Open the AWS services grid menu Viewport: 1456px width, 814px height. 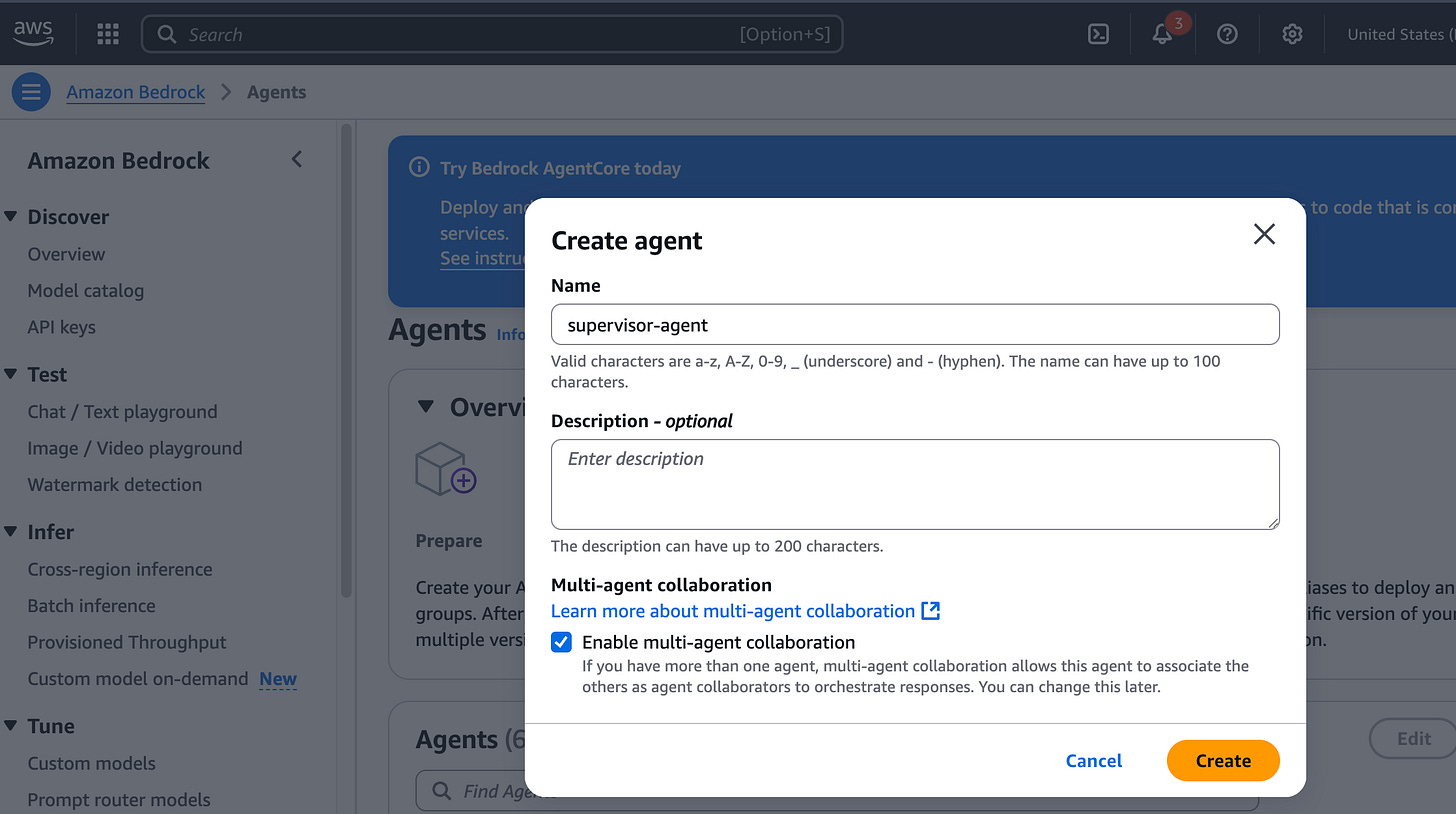coord(108,34)
